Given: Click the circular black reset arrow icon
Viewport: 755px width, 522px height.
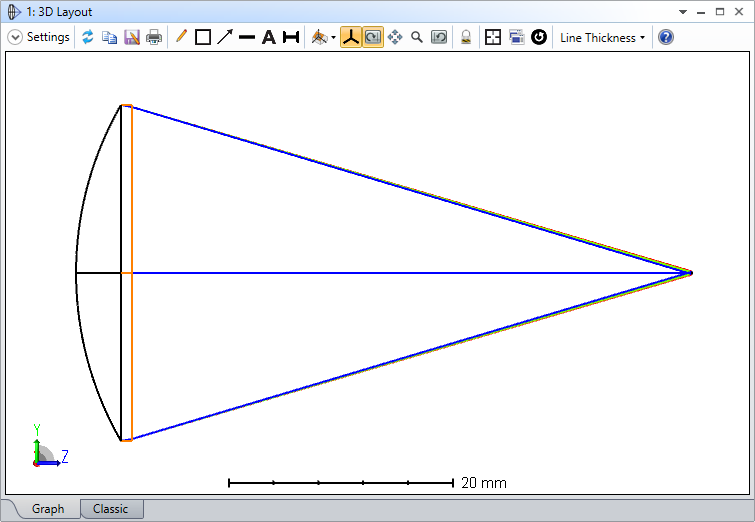Looking at the screenshot, I should (x=539, y=37).
